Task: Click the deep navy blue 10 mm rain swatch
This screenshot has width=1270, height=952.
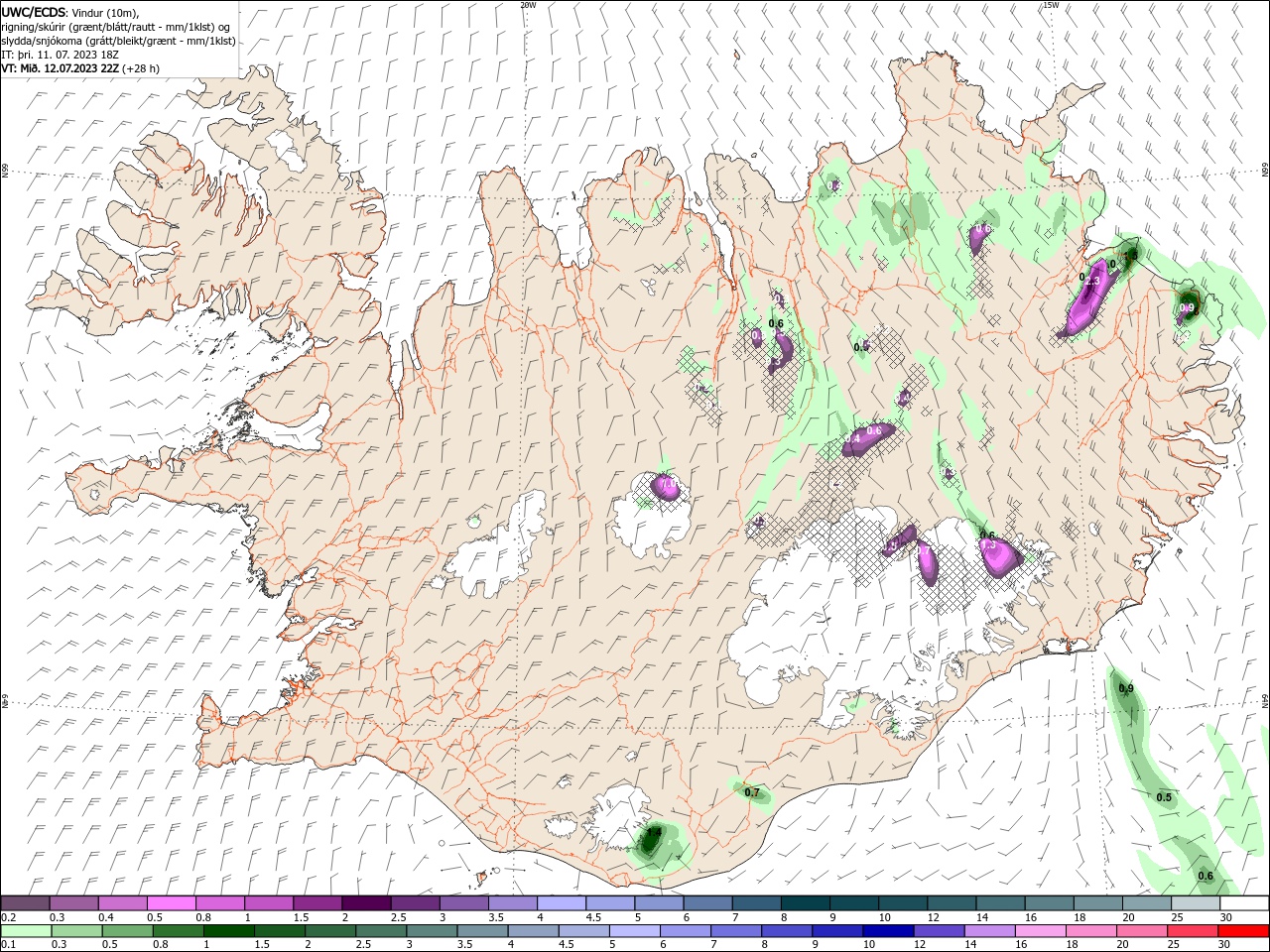Action: pyautogui.click(x=888, y=931)
